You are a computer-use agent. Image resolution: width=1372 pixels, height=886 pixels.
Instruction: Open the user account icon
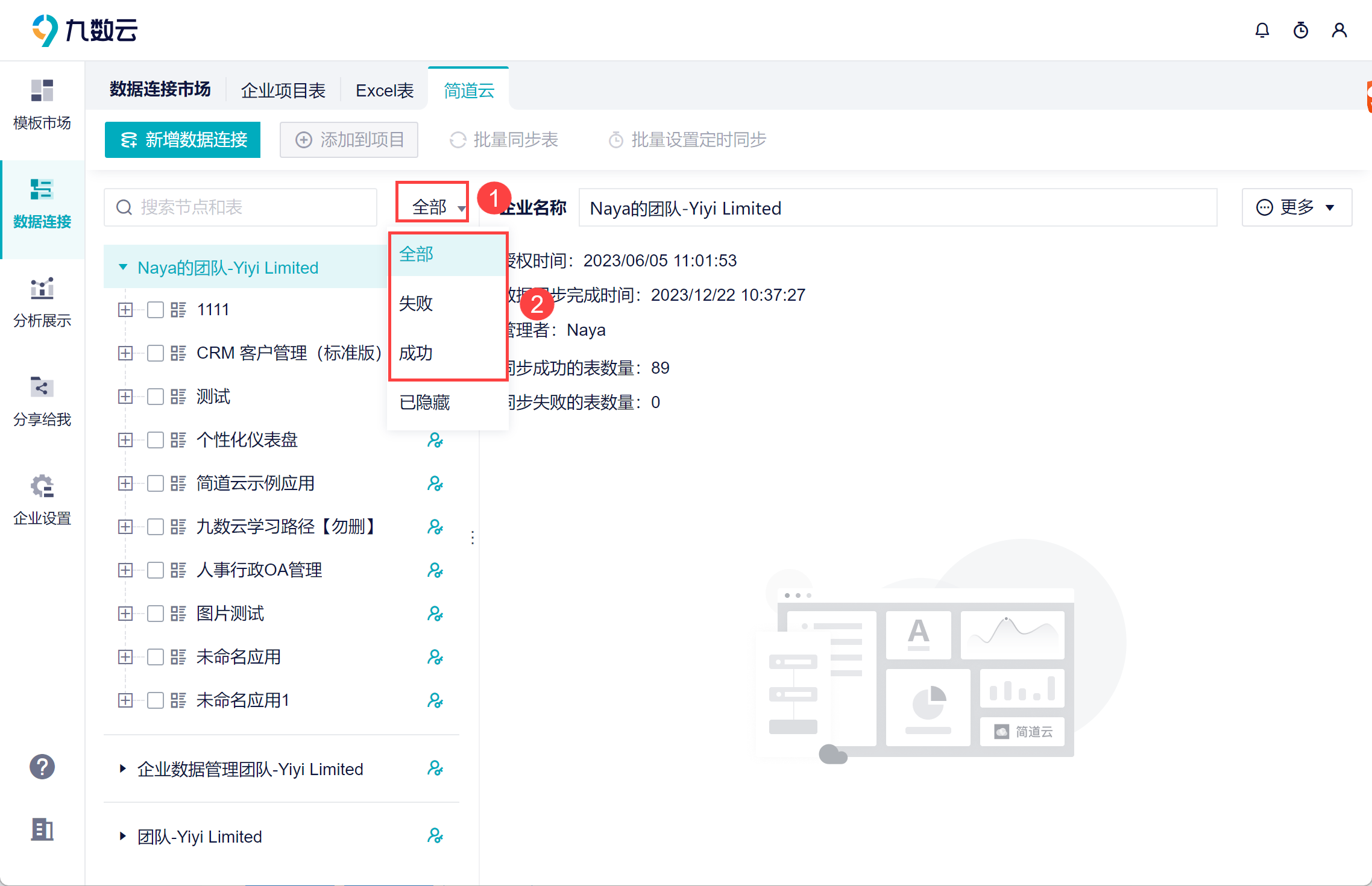pyautogui.click(x=1339, y=30)
